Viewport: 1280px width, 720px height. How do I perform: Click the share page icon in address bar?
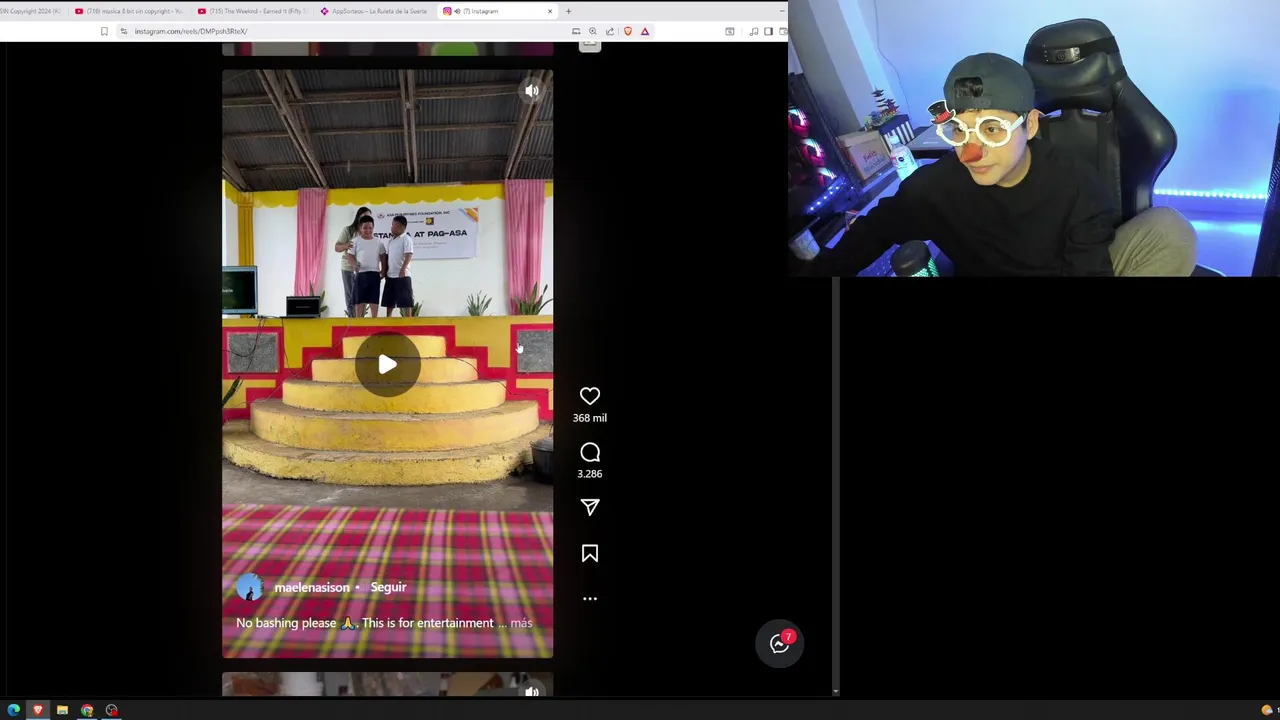coord(610,31)
